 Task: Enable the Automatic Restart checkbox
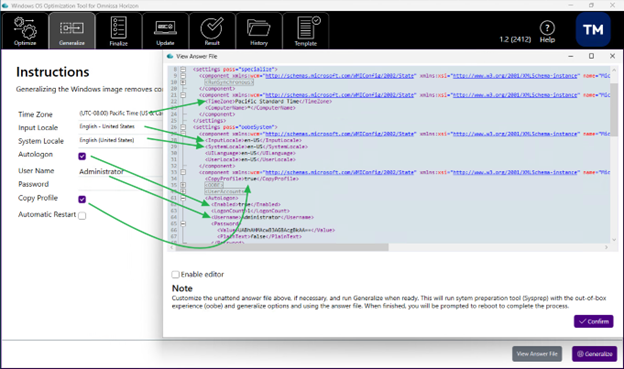point(82,216)
